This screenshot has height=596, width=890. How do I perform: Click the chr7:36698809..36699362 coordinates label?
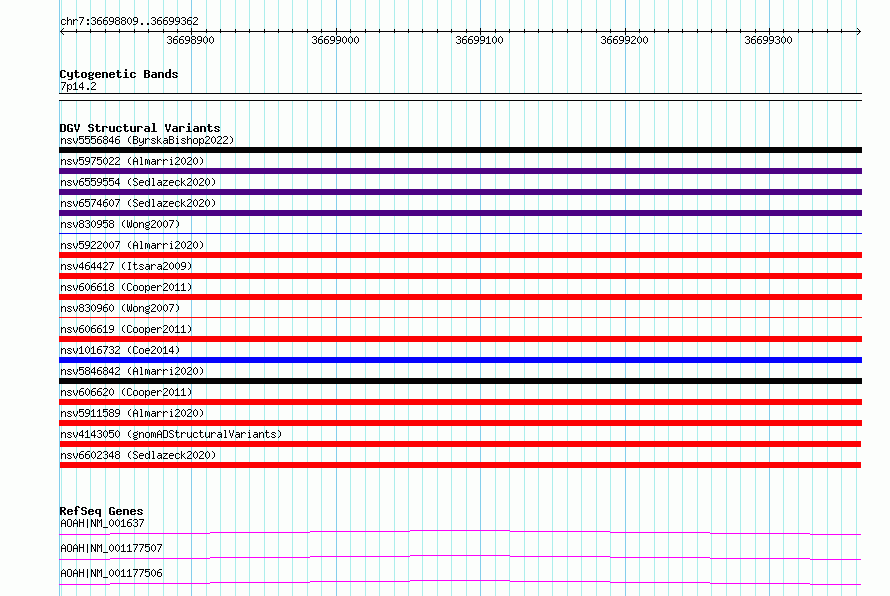129,22
